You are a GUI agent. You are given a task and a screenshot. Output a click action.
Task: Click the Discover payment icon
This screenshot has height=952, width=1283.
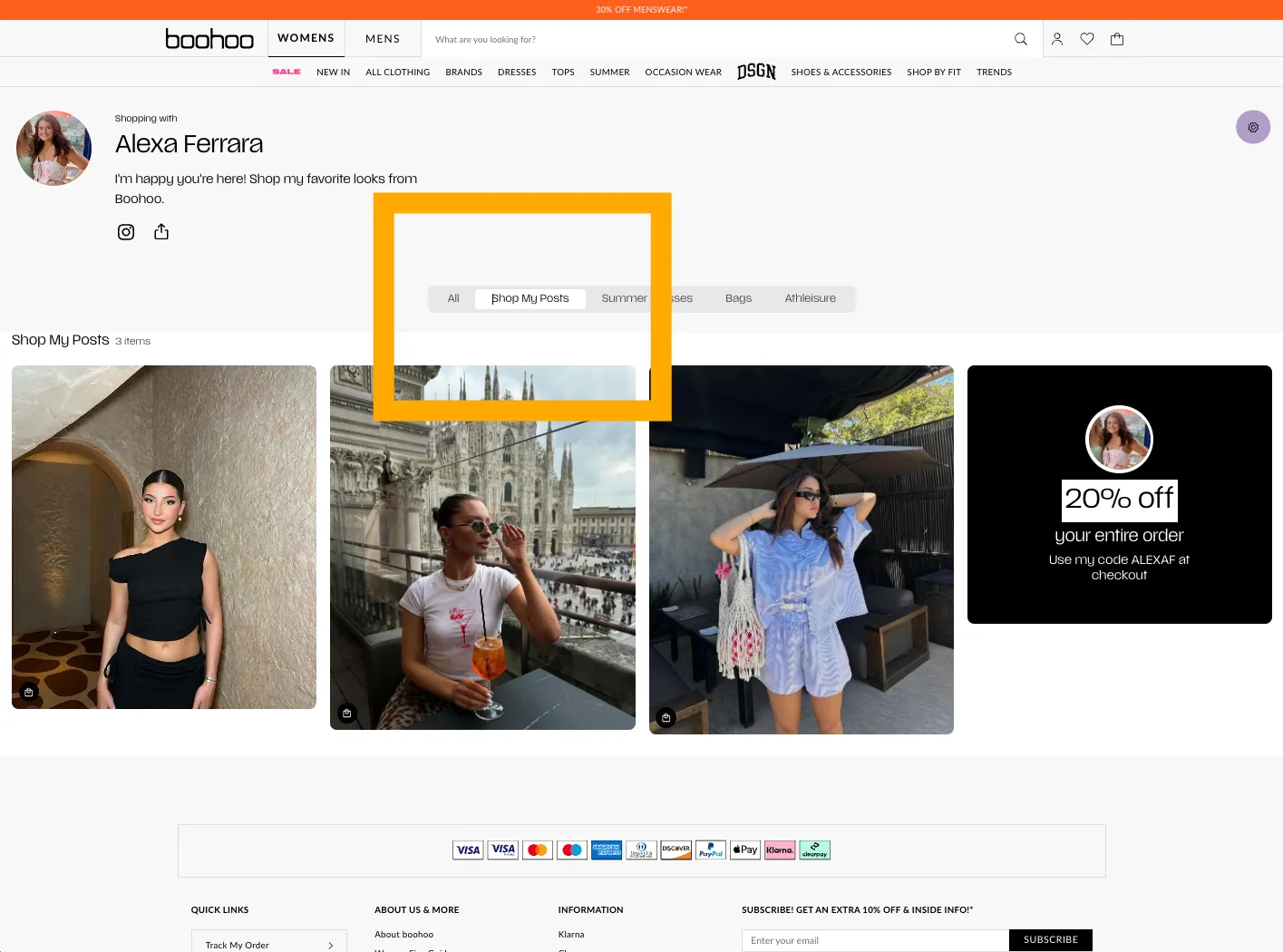676,850
